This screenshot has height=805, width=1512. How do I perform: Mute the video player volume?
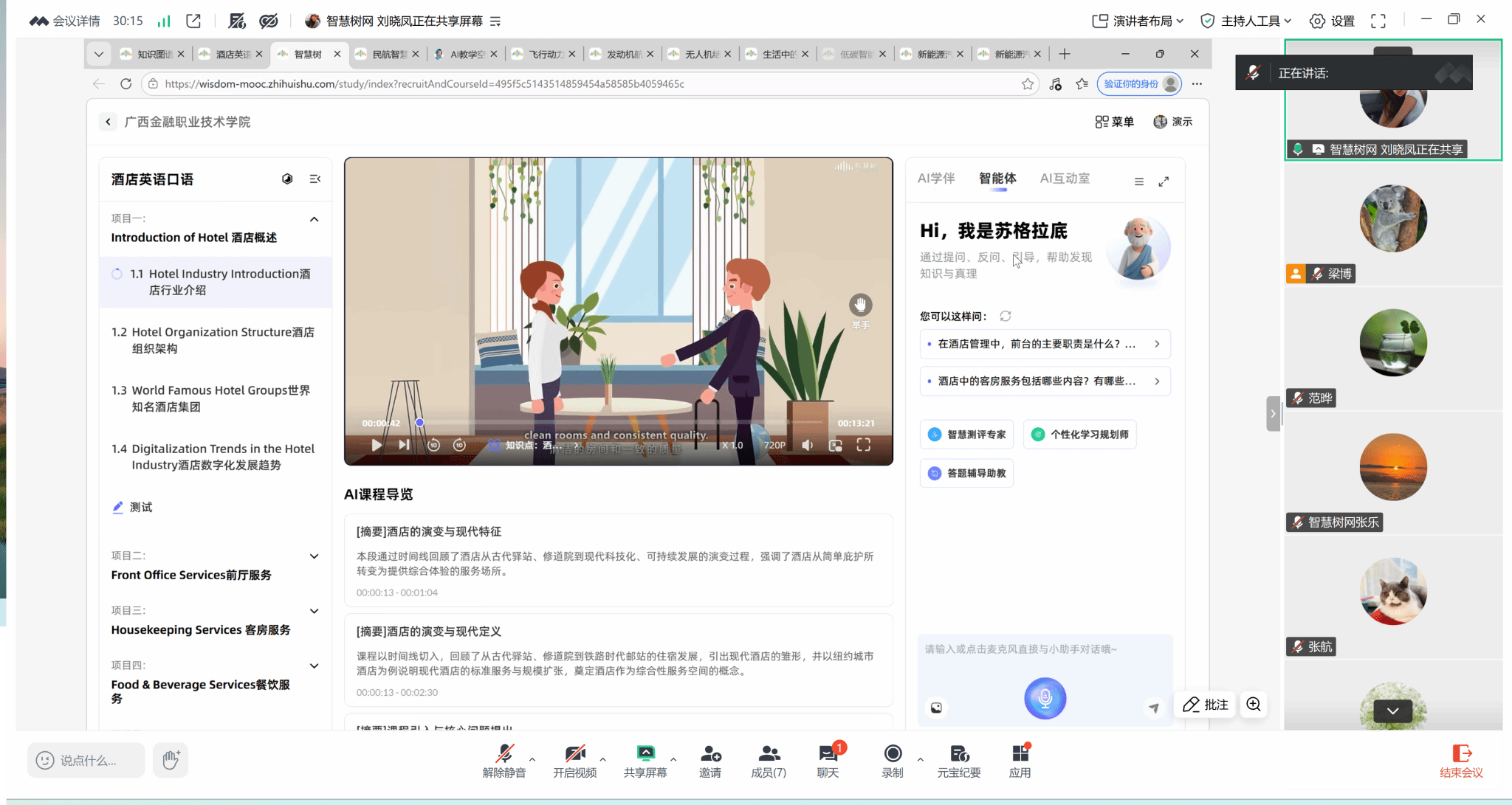point(808,445)
